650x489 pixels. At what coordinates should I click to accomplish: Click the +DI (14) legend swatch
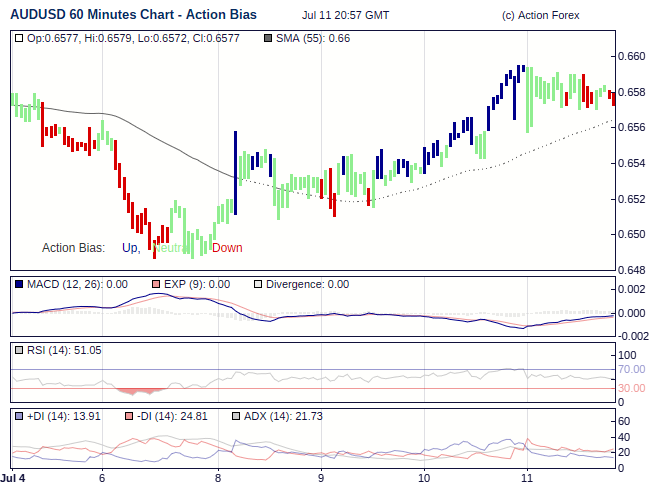tap(19, 415)
